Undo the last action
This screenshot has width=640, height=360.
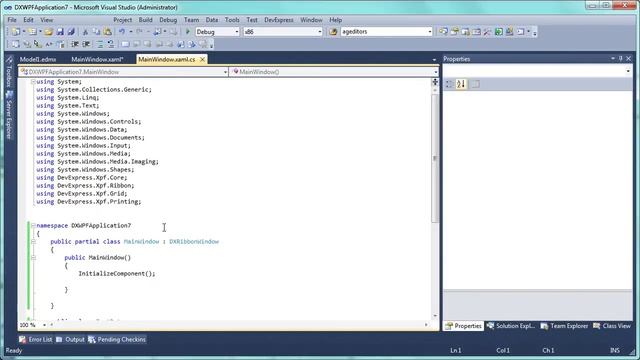coord(122,32)
